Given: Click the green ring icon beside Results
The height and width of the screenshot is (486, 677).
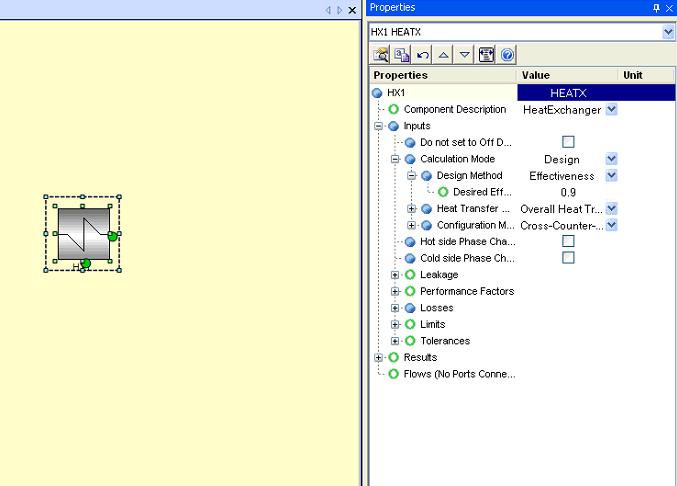Looking at the screenshot, I should (393, 357).
